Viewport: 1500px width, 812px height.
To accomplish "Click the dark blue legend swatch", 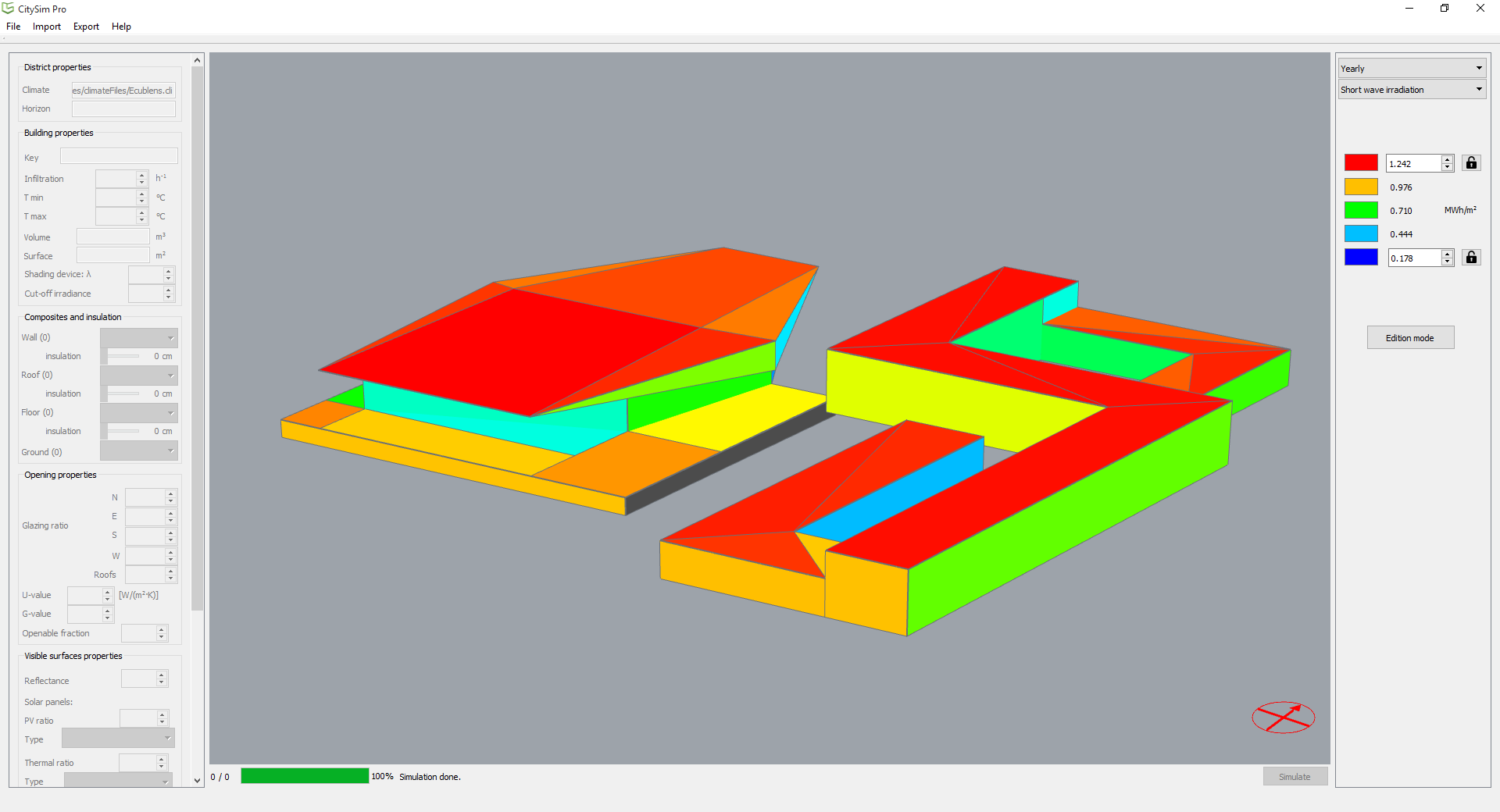I will click(x=1360, y=258).
